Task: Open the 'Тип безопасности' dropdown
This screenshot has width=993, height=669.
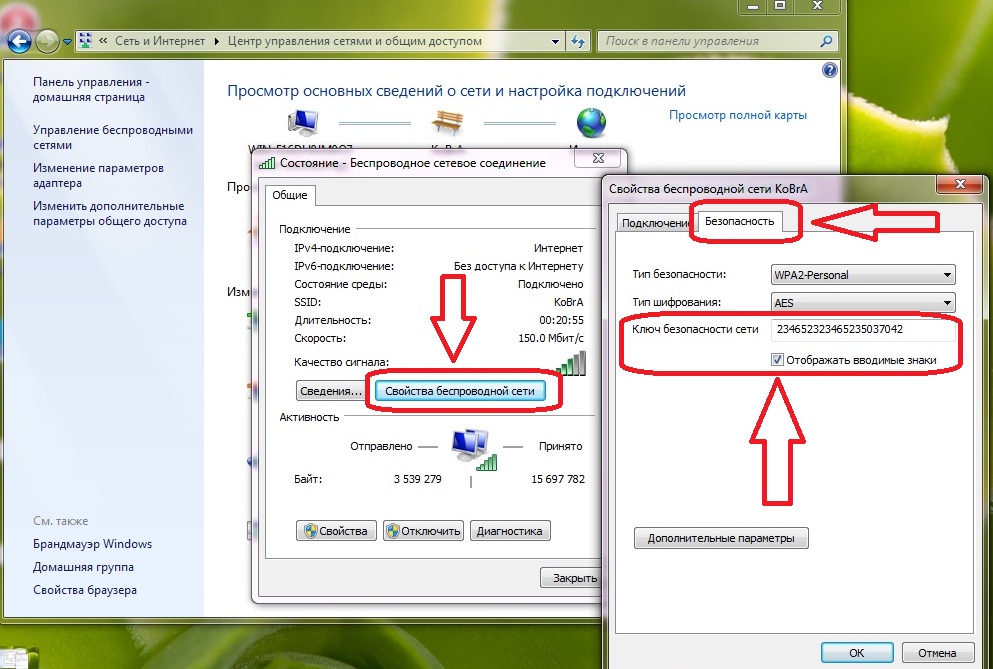Action: pos(862,275)
